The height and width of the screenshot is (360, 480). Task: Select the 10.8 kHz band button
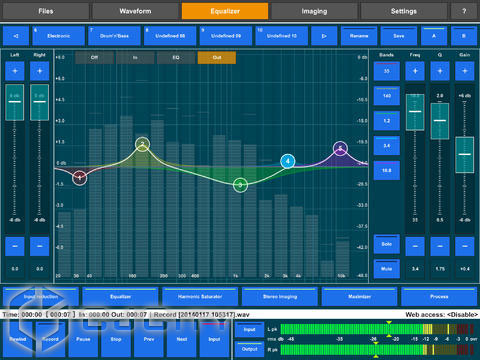(387, 170)
